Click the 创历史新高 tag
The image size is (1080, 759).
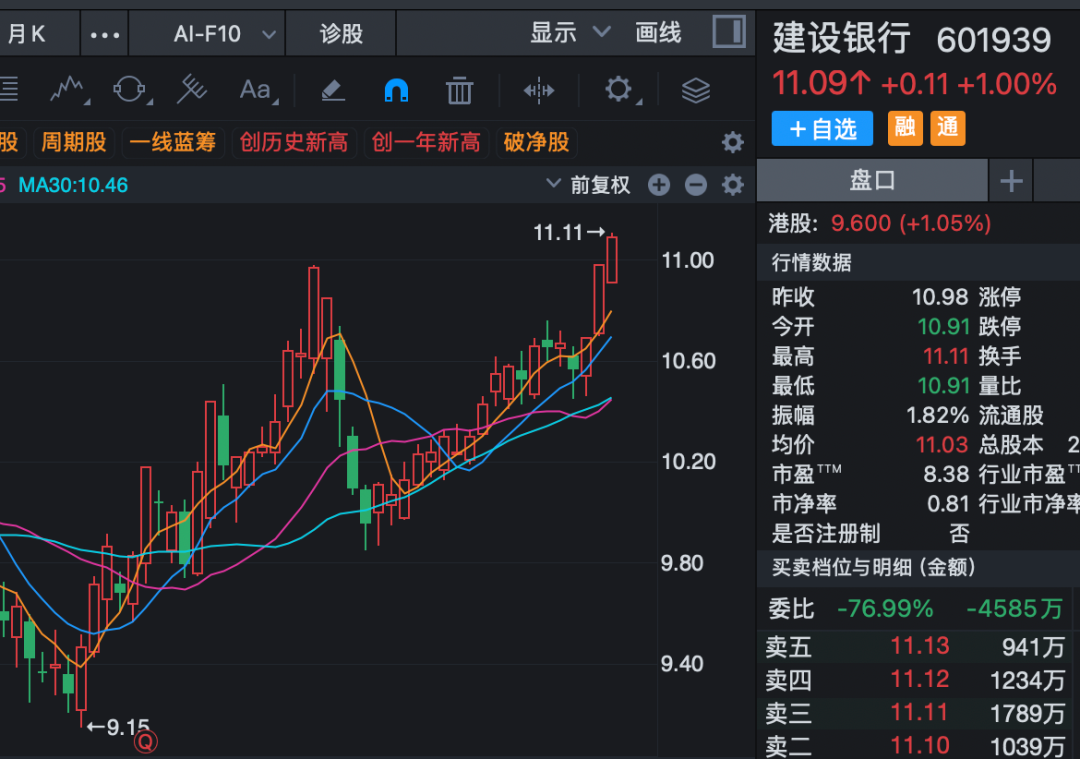[293, 143]
